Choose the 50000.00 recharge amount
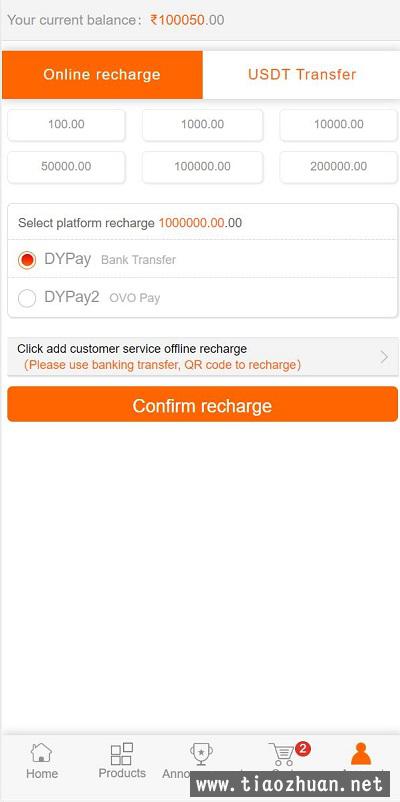This screenshot has width=400, height=802. coord(66,166)
